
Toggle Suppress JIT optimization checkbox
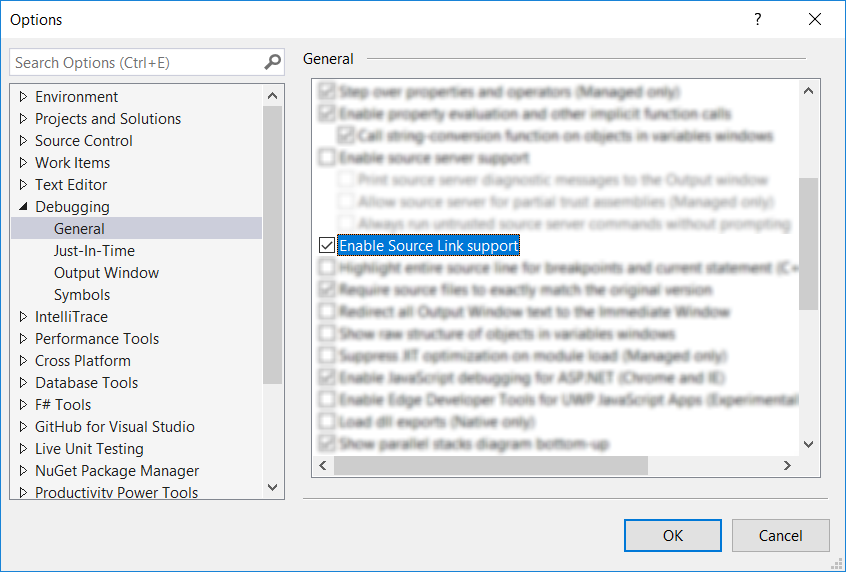tap(326, 356)
